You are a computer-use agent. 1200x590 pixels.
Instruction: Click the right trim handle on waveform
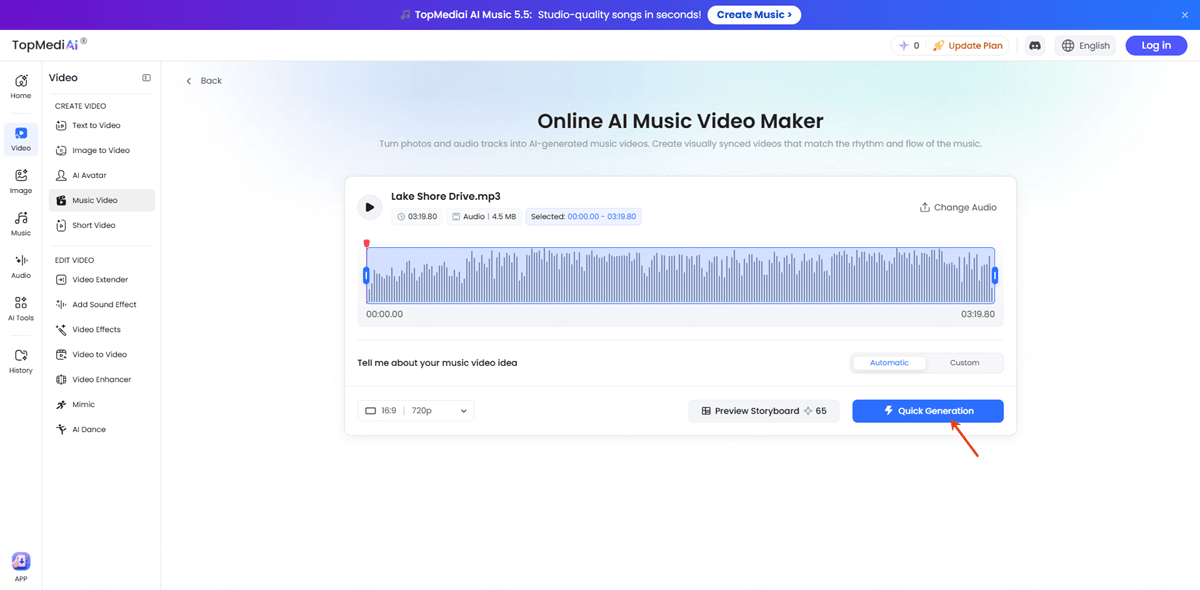click(995, 275)
